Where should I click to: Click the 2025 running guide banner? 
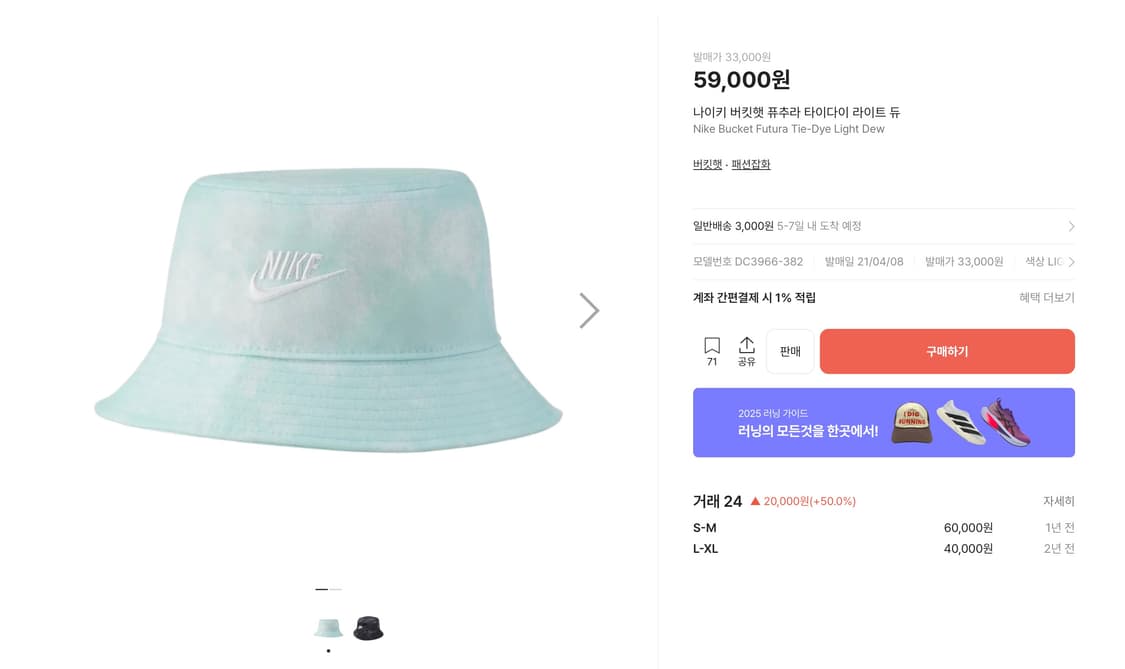coord(884,423)
